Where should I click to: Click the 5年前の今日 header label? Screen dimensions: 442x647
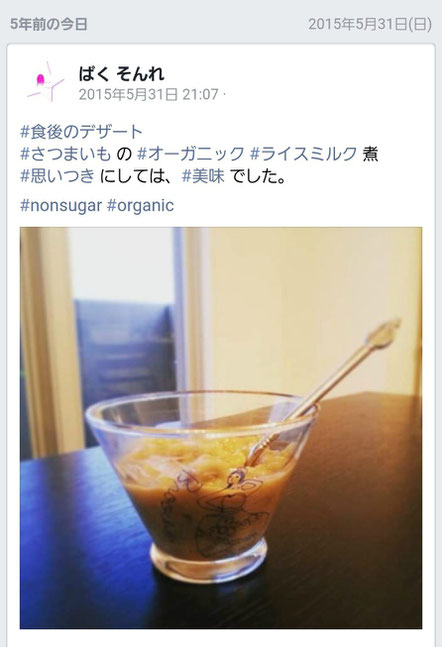[49, 24]
